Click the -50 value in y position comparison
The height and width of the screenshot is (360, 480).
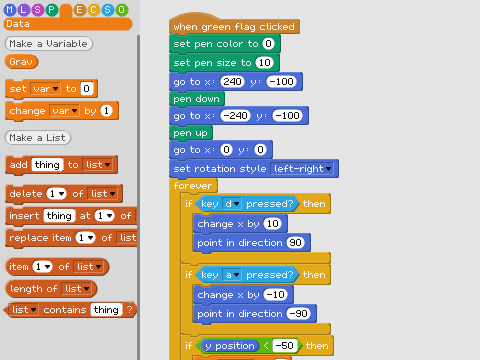click(285, 346)
